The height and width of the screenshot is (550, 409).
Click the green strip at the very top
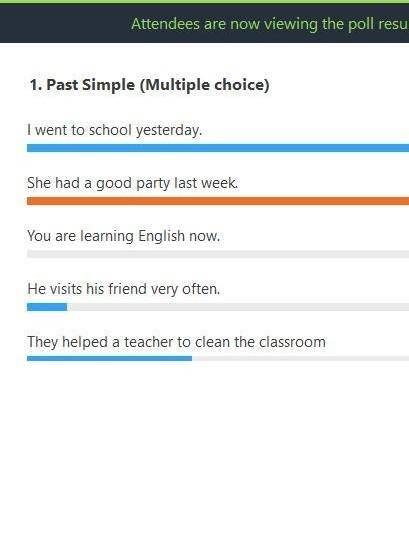click(204, 2)
